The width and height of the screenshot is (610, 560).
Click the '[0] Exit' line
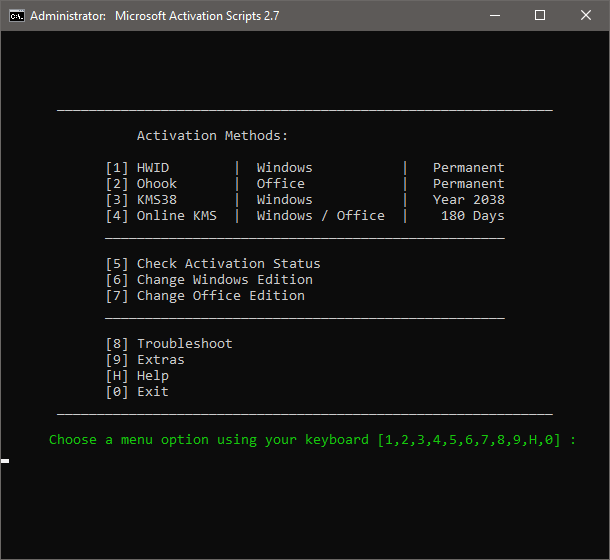[137, 391]
